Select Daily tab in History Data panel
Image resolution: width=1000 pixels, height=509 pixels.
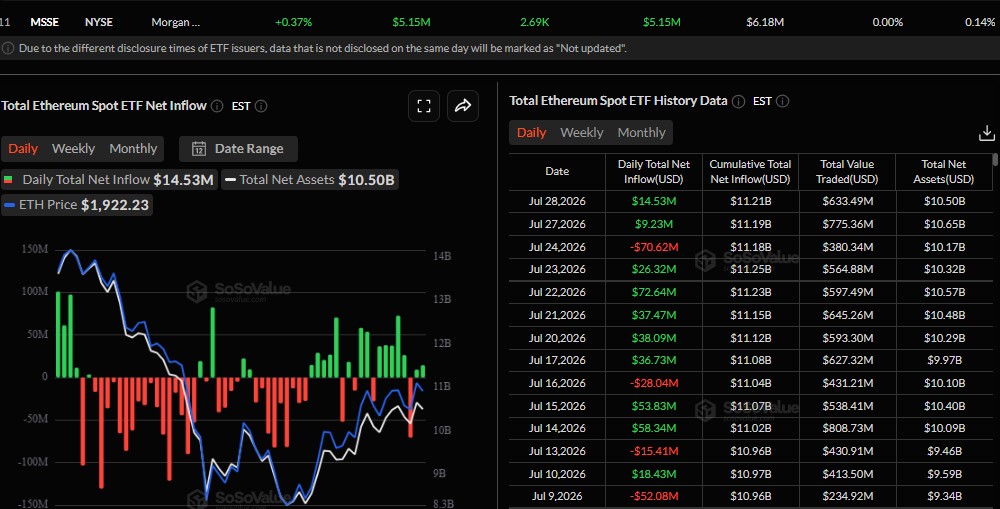[531, 133]
